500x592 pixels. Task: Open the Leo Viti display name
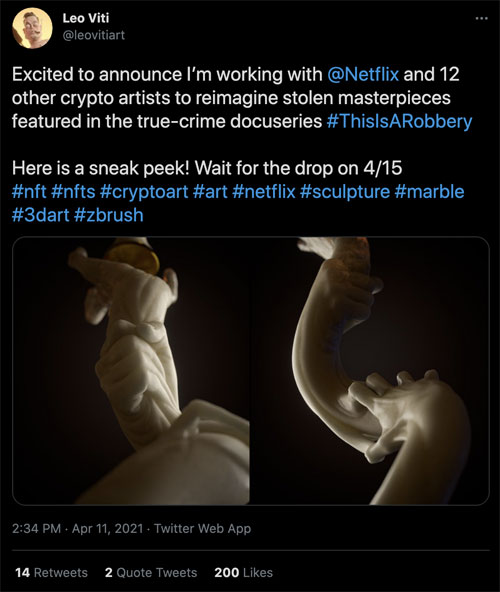(86, 18)
